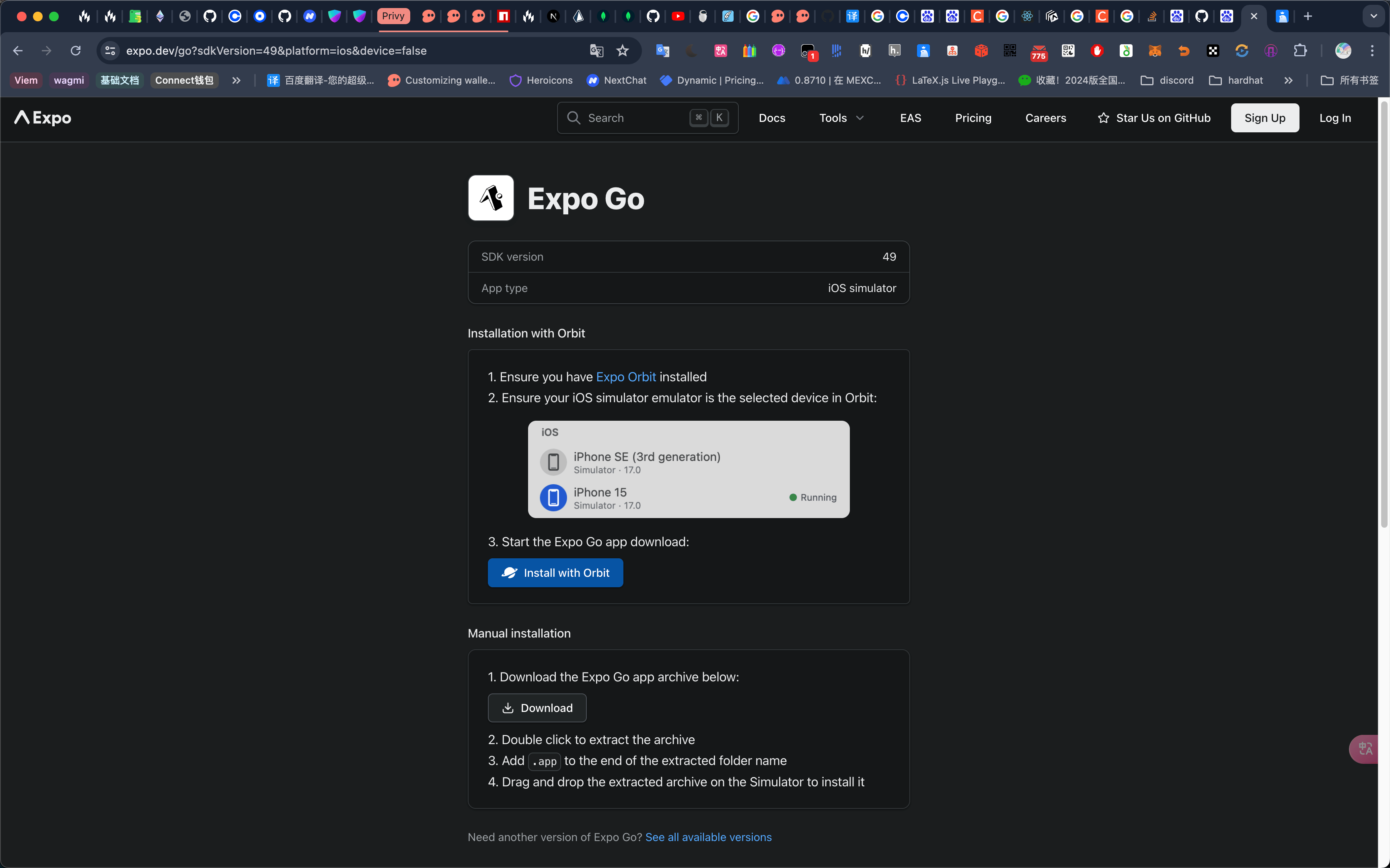Open the Careers page

coord(1046,118)
